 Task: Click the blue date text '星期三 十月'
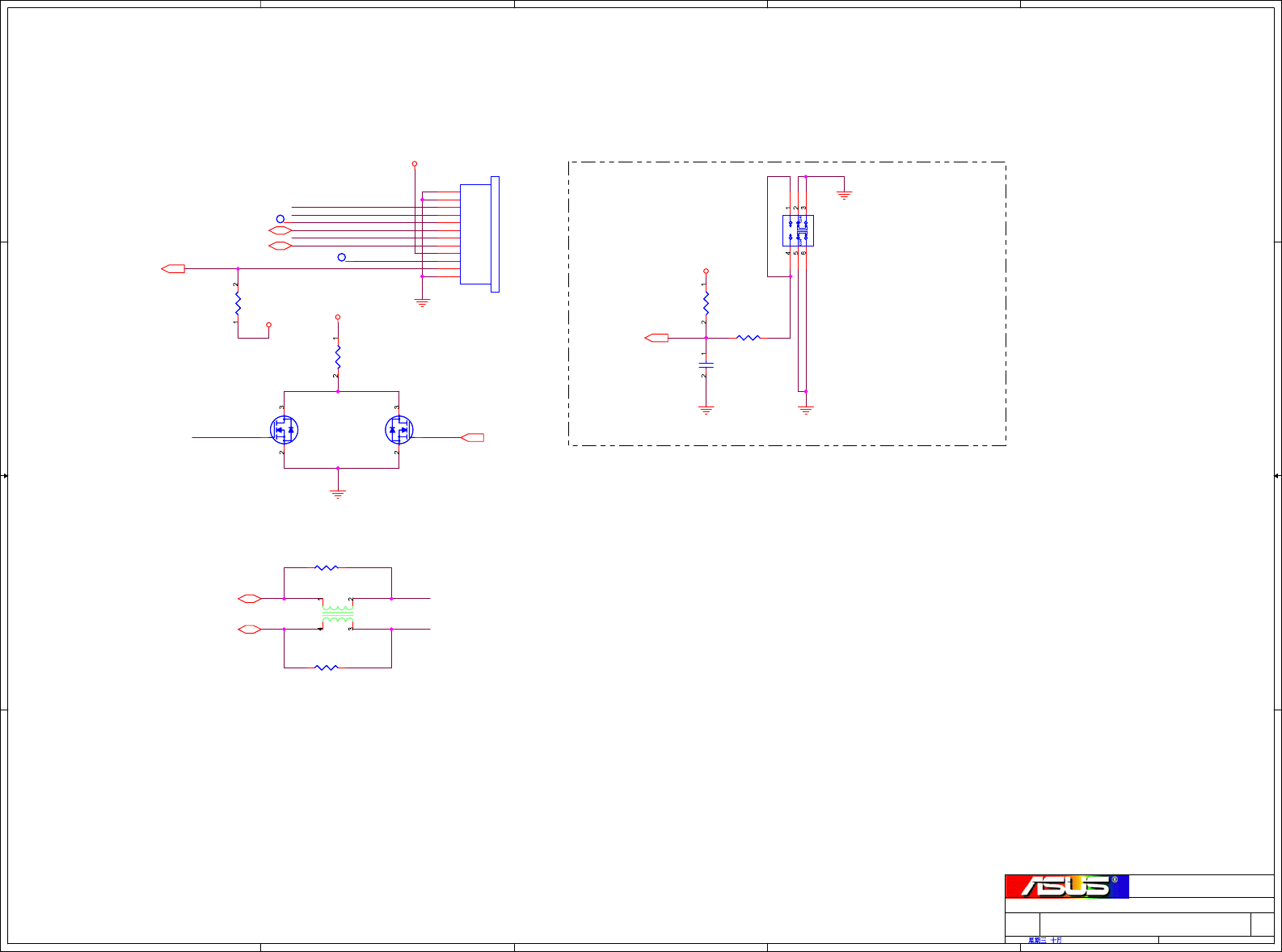tap(1045, 941)
